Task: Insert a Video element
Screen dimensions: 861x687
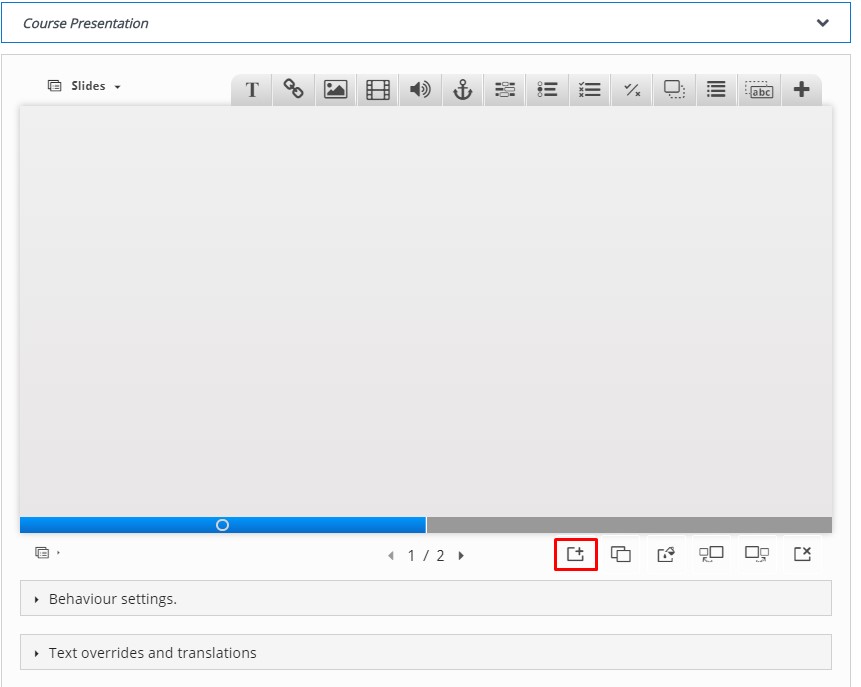Action: (x=378, y=90)
